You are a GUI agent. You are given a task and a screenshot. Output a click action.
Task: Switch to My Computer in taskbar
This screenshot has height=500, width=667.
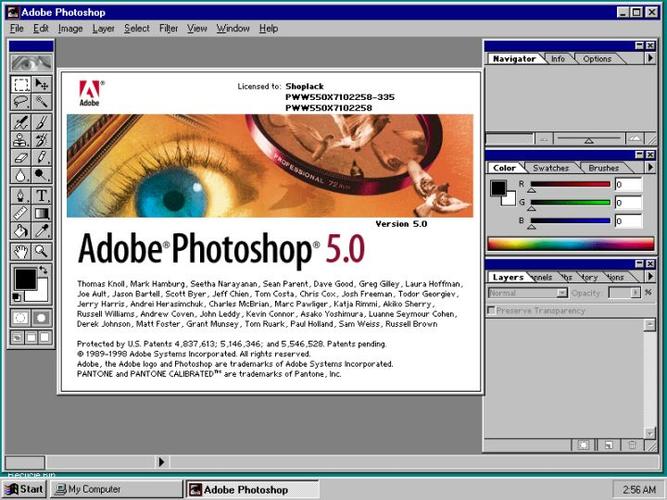pyautogui.click(x=115, y=489)
